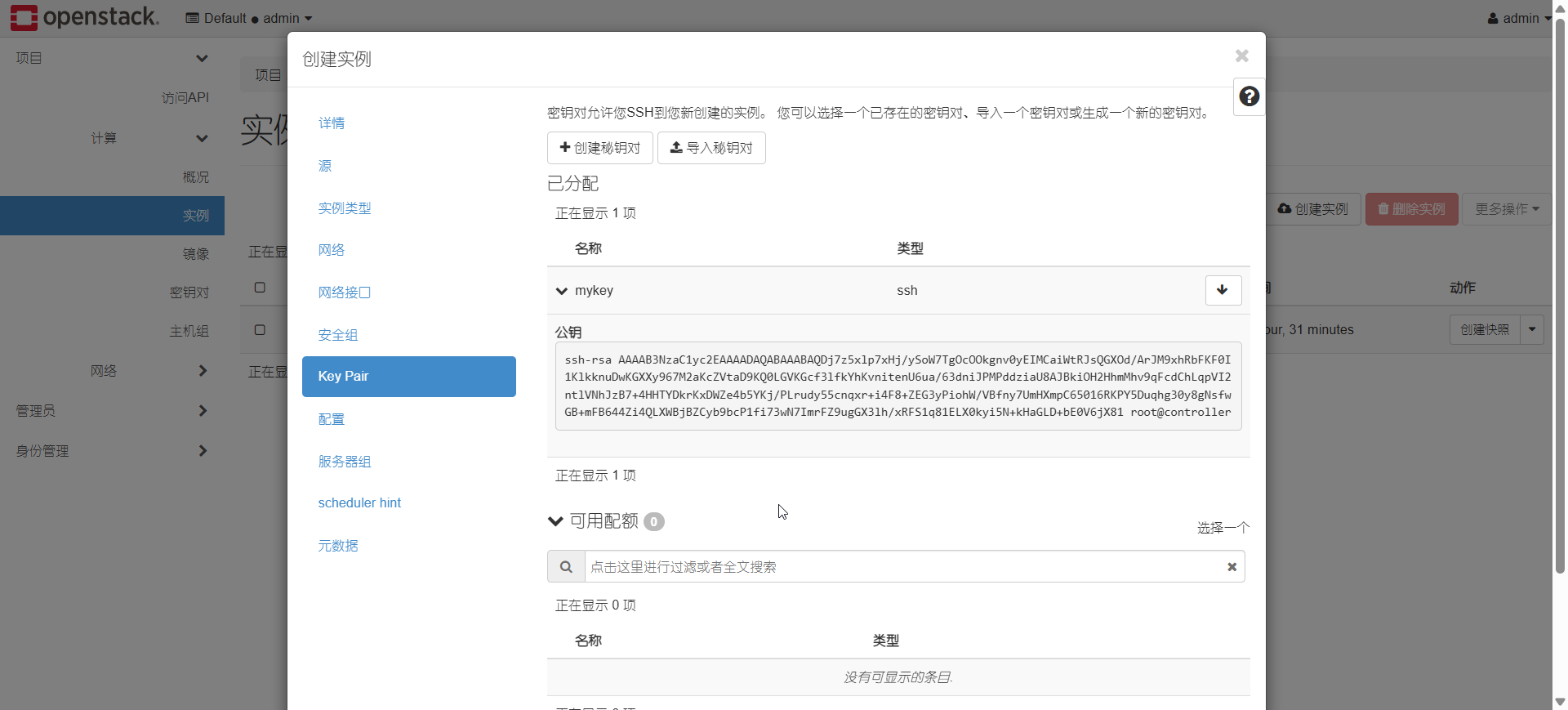This screenshot has width=1568, height=710.
Task: Open the dropdown caret next to 创建快照
Action: pyautogui.click(x=1532, y=329)
